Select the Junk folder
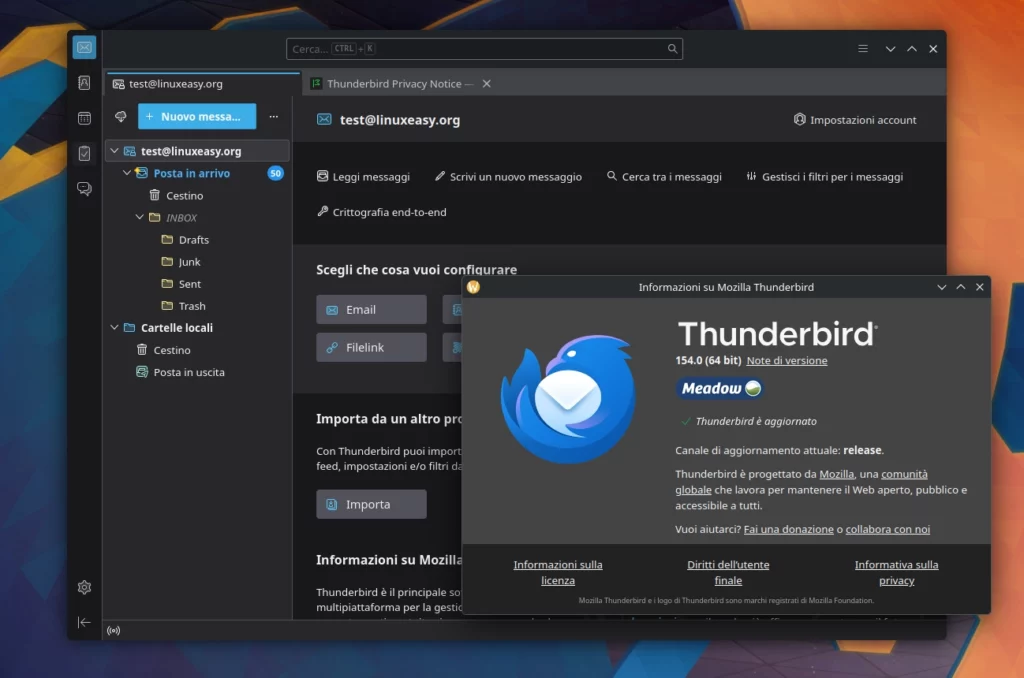 pos(189,262)
